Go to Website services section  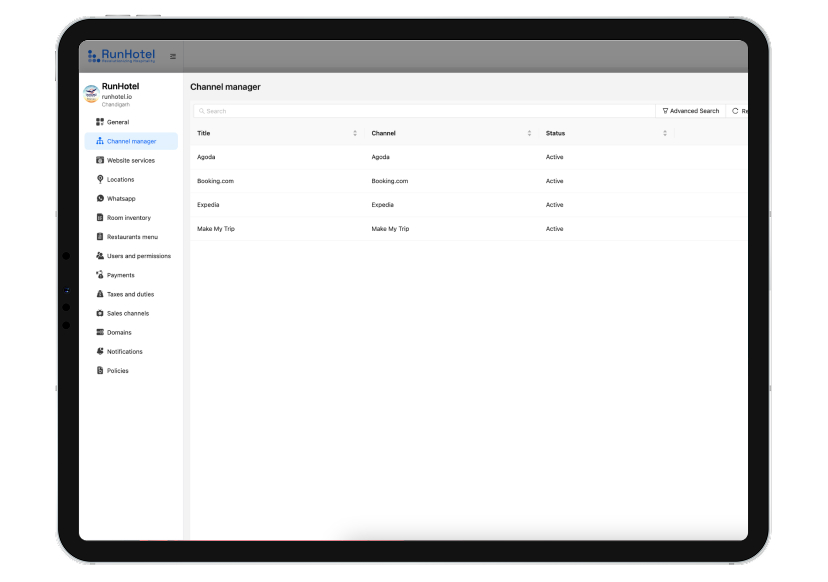point(131,160)
